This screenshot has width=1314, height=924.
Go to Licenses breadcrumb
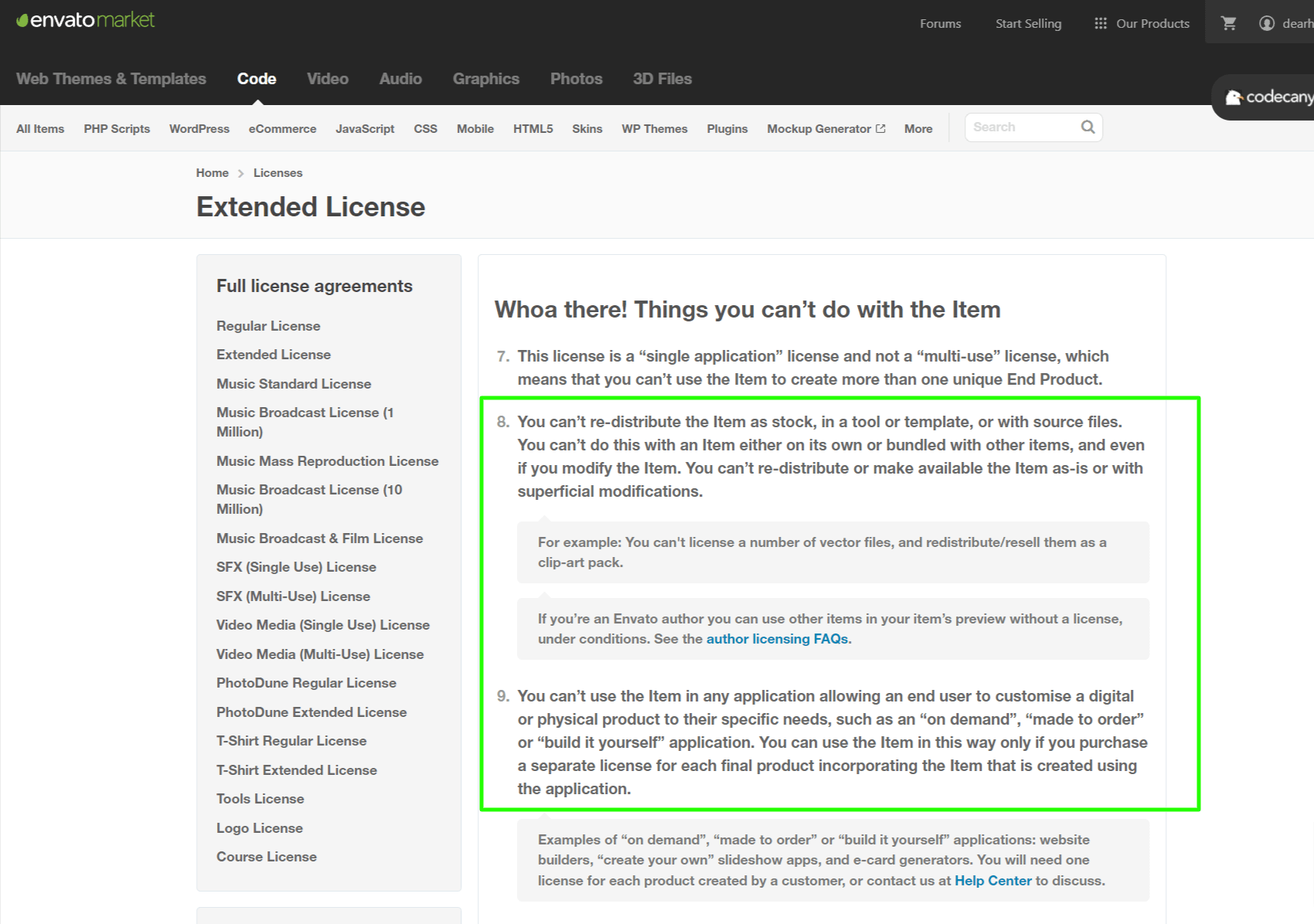coord(277,173)
